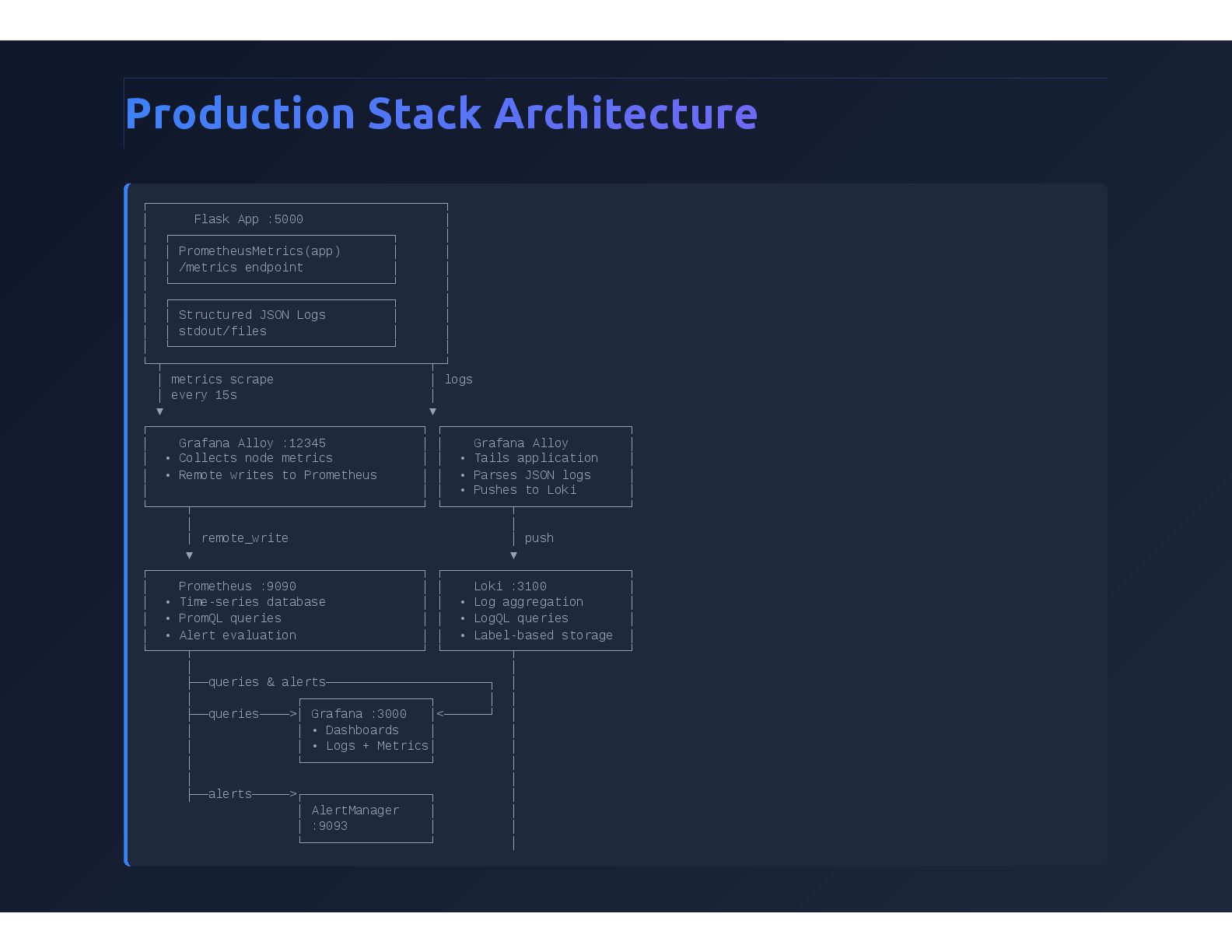
Task: Click the 'push' arrow label
Action: click(x=539, y=538)
